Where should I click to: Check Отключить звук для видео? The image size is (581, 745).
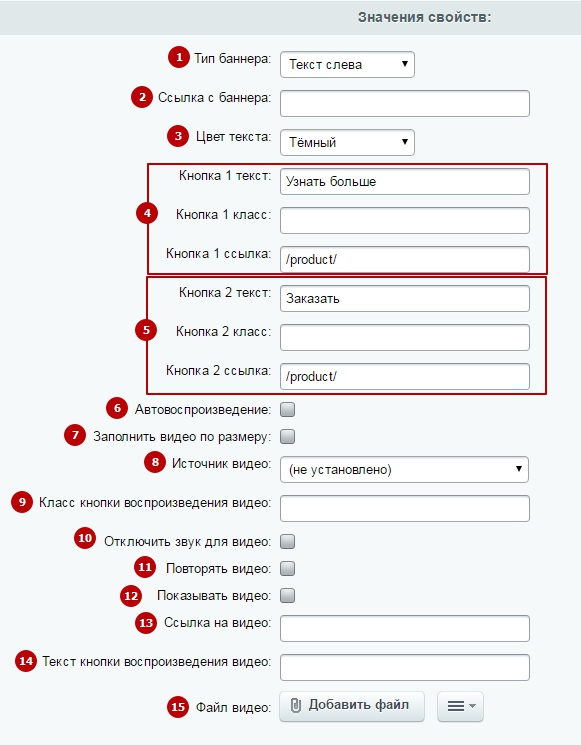click(287, 542)
